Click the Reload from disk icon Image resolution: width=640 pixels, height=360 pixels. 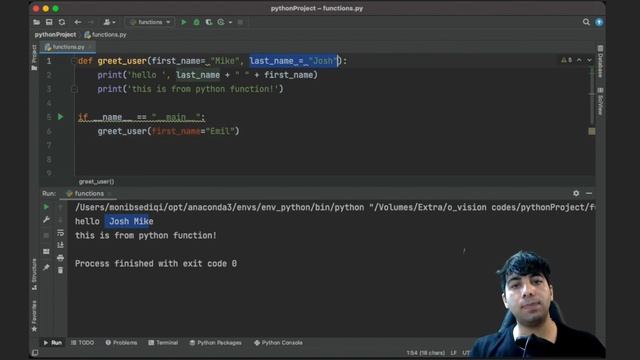(62, 22)
